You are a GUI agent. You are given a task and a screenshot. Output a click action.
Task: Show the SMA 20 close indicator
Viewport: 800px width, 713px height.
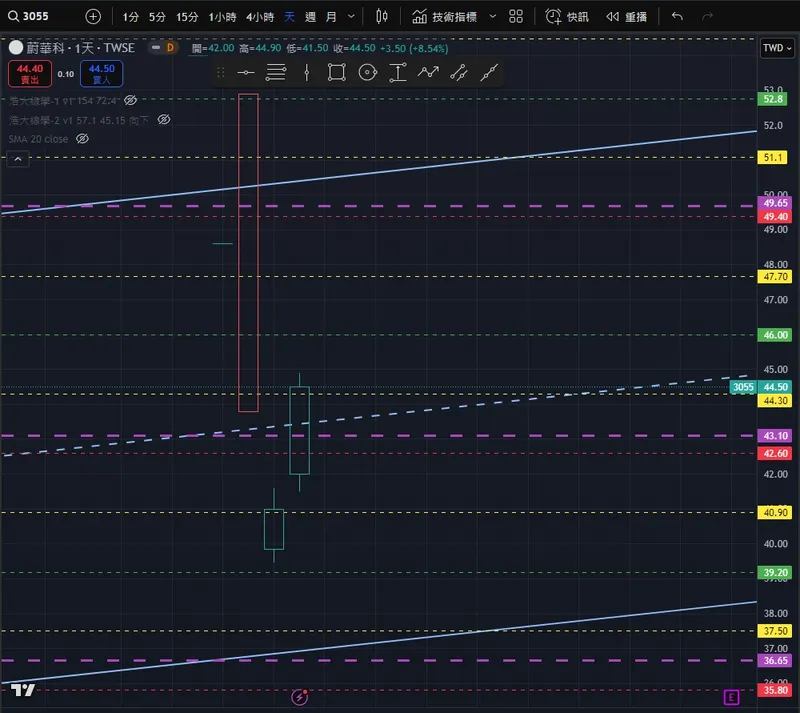point(83,139)
